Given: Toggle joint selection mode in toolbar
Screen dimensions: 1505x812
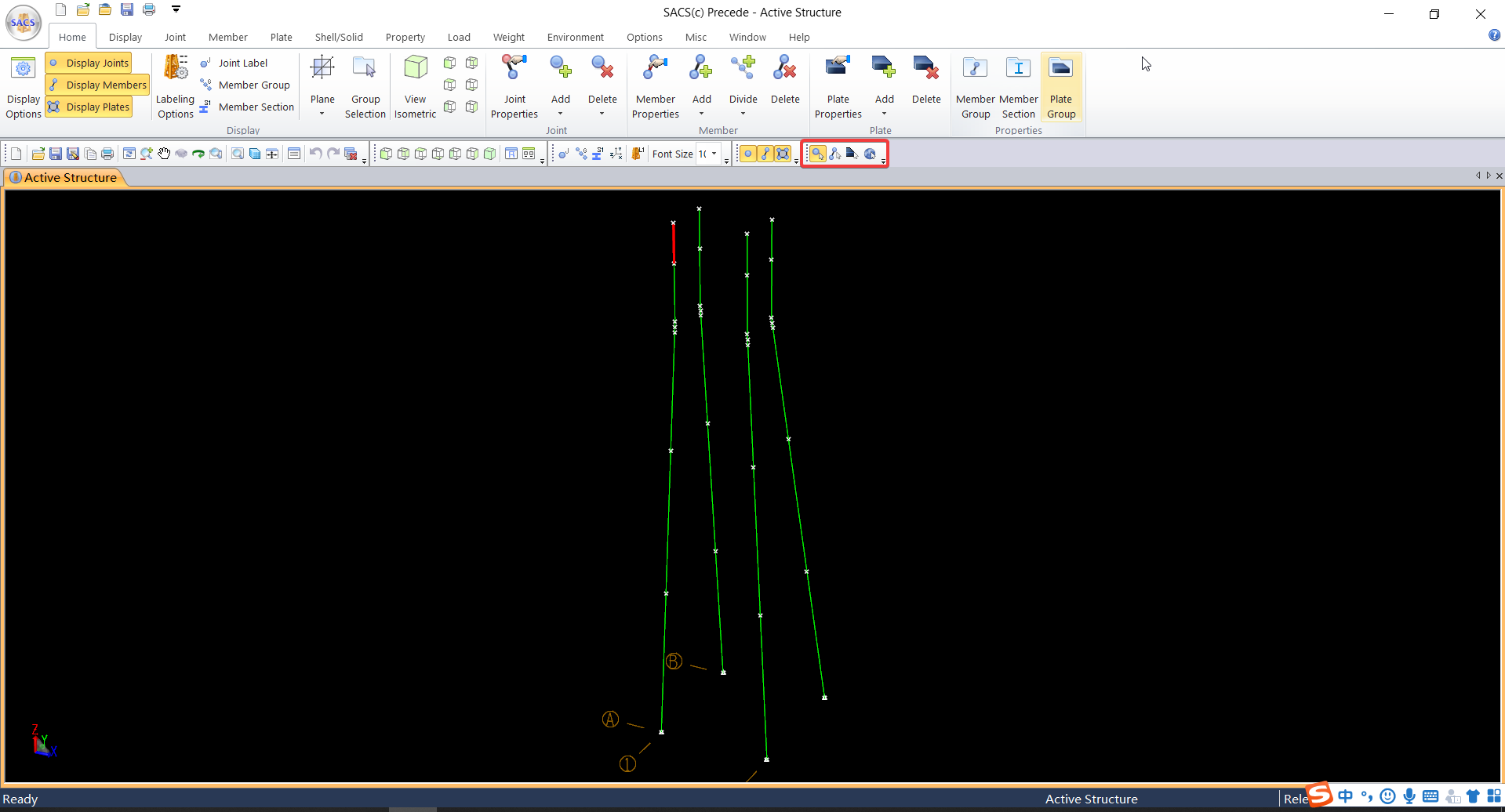Looking at the screenshot, I should [748, 154].
